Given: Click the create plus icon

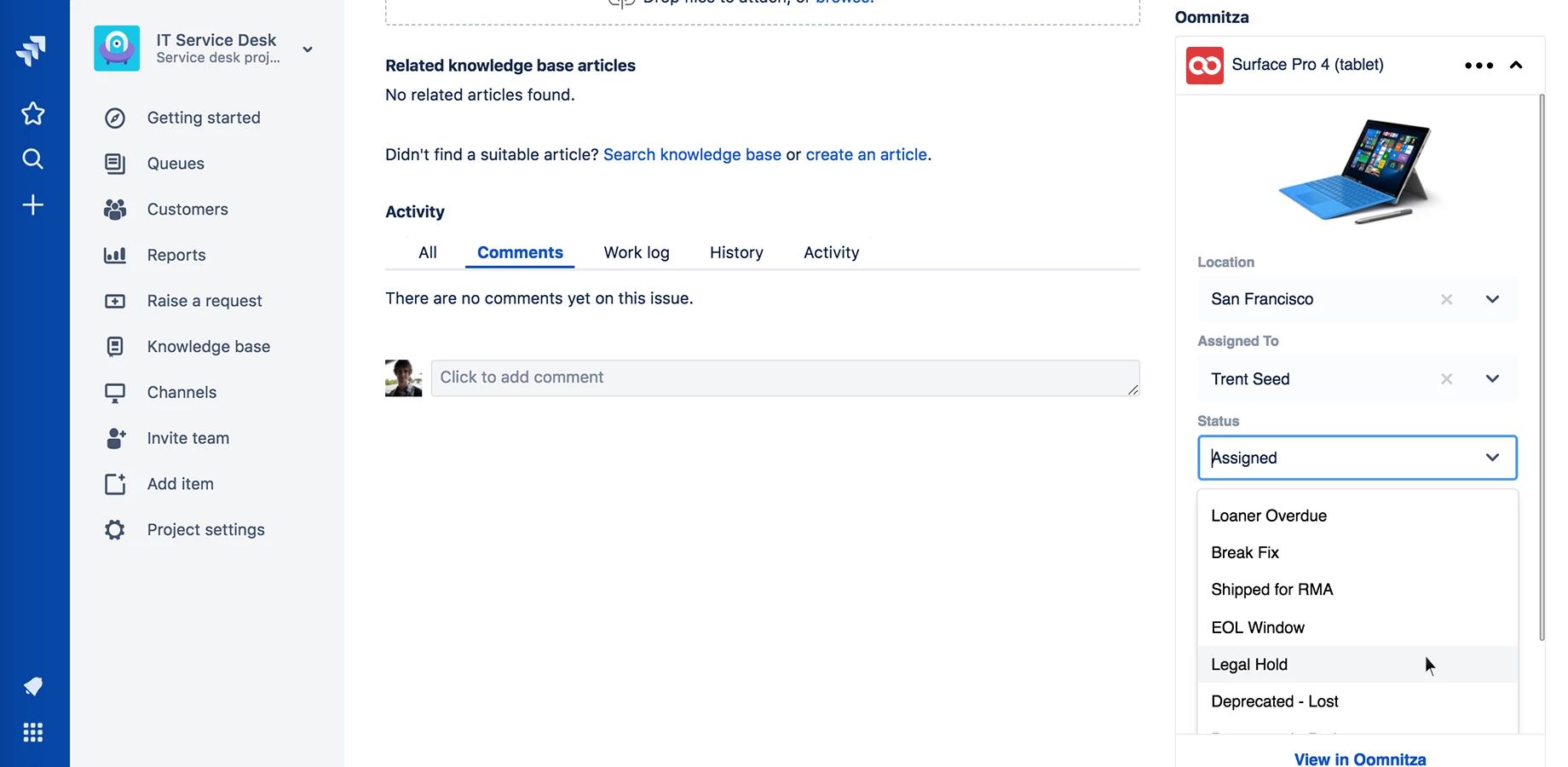Looking at the screenshot, I should pyautogui.click(x=32, y=205).
